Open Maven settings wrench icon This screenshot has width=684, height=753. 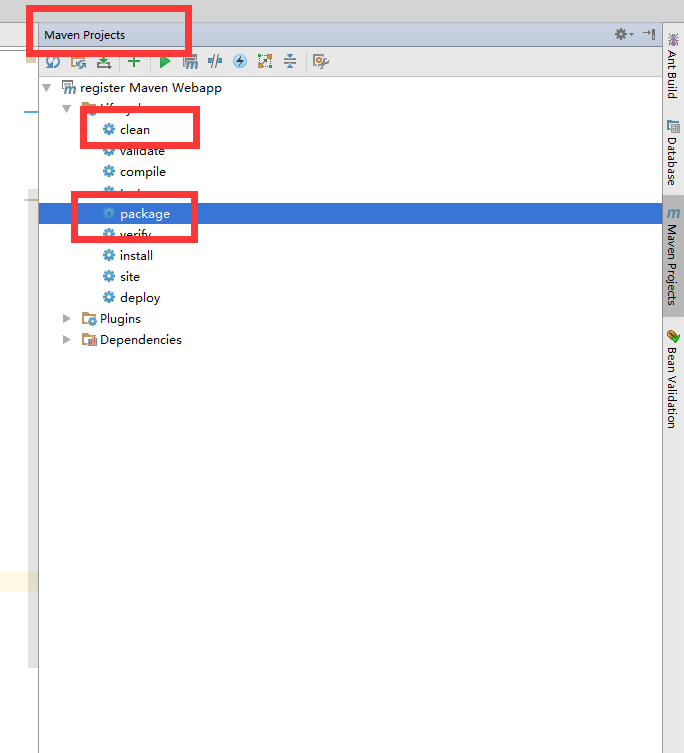pyautogui.click(x=320, y=61)
